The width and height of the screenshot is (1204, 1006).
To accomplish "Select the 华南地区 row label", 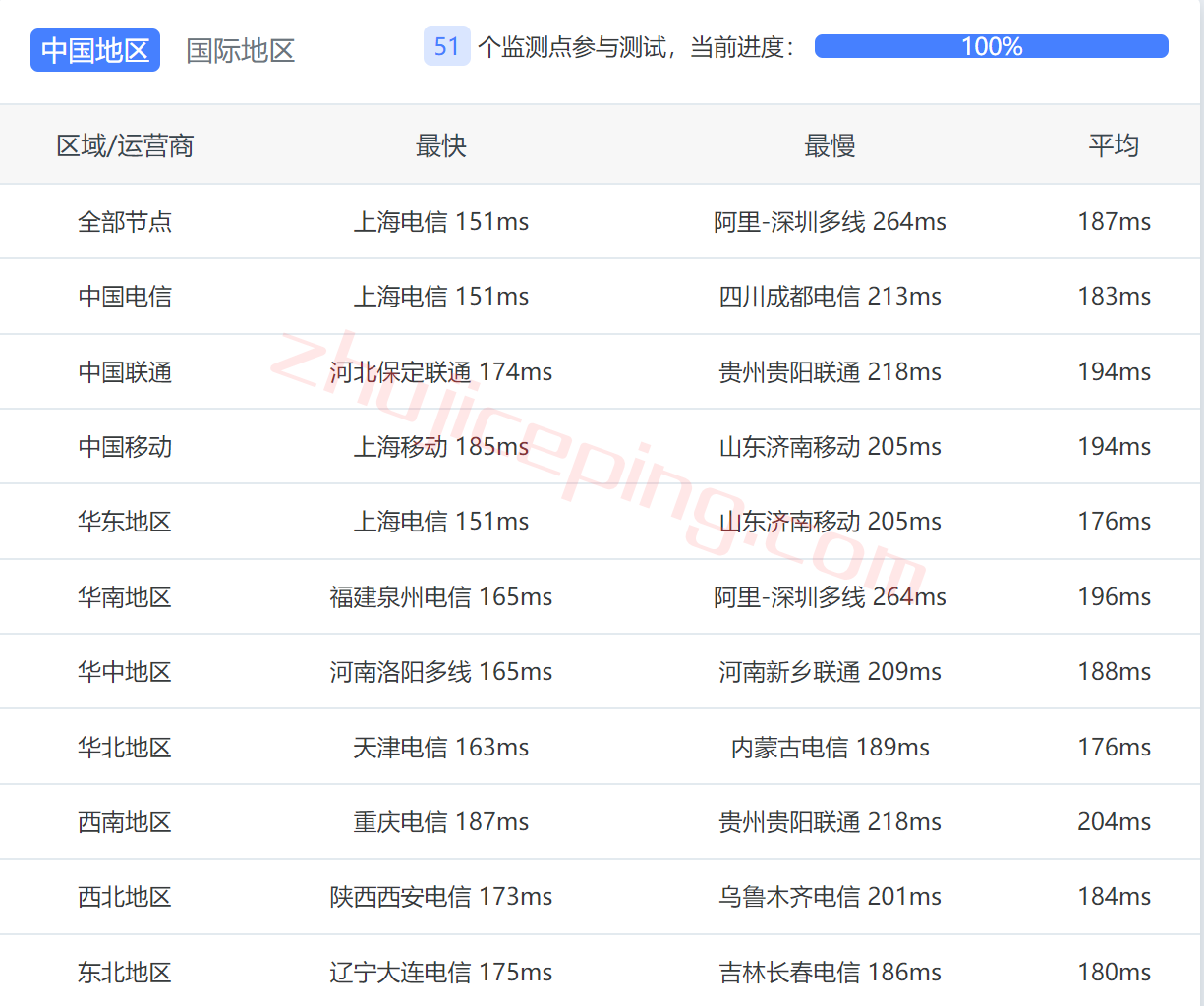I will pyautogui.click(x=125, y=596).
